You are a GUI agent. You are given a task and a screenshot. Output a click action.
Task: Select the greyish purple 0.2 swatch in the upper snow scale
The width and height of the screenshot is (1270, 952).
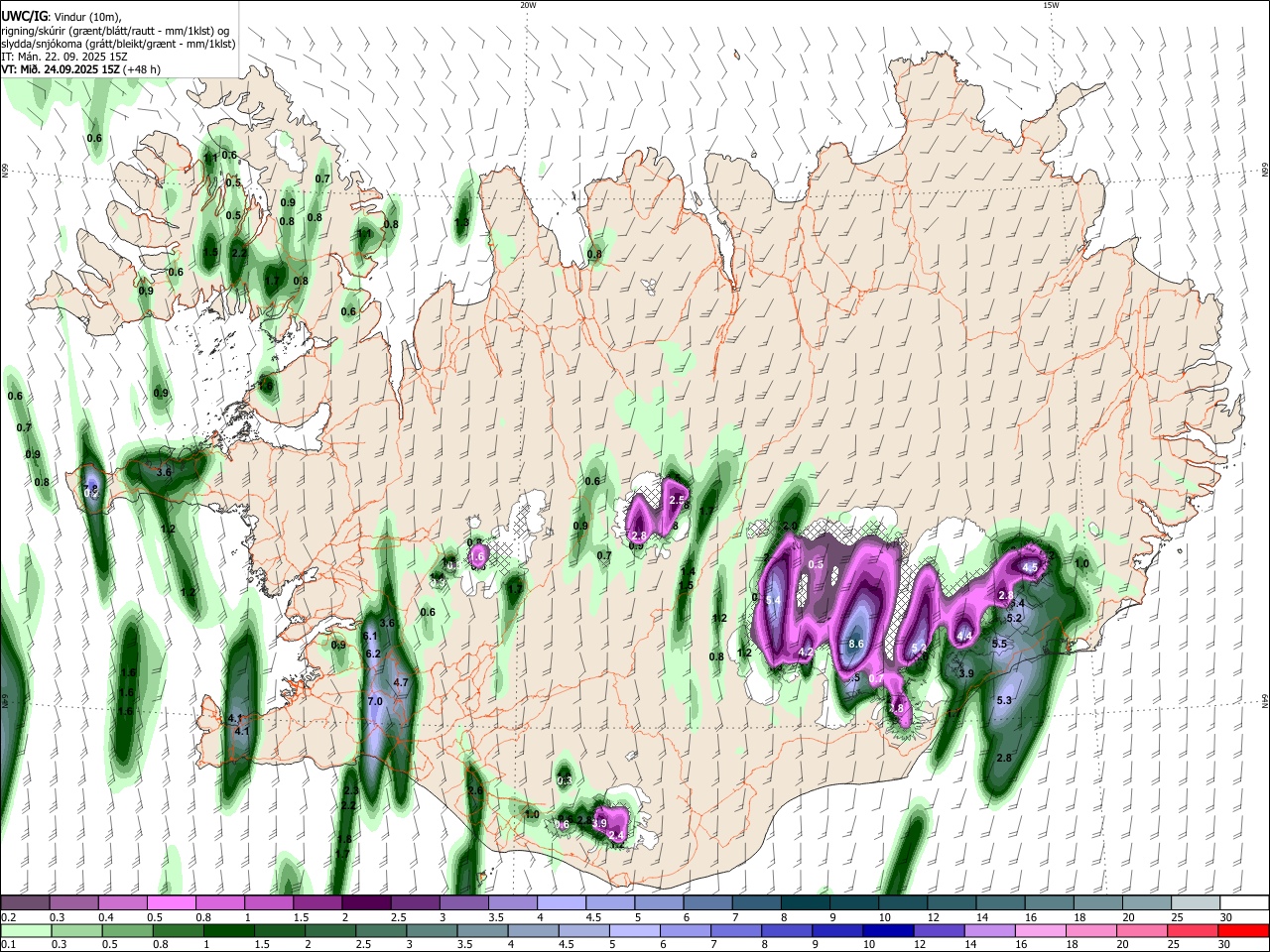pos(25,903)
